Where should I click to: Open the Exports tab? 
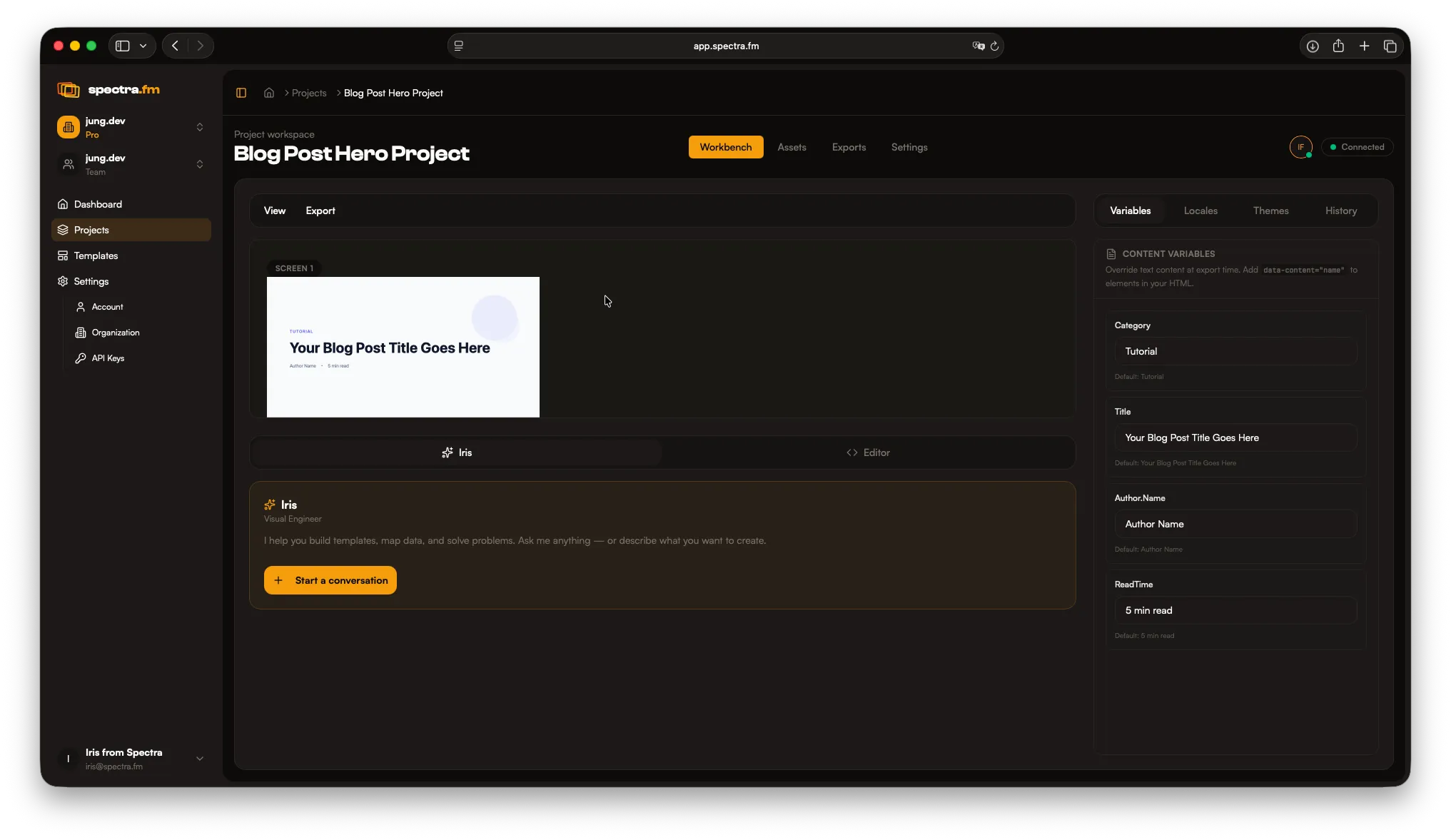pos(849,147)
